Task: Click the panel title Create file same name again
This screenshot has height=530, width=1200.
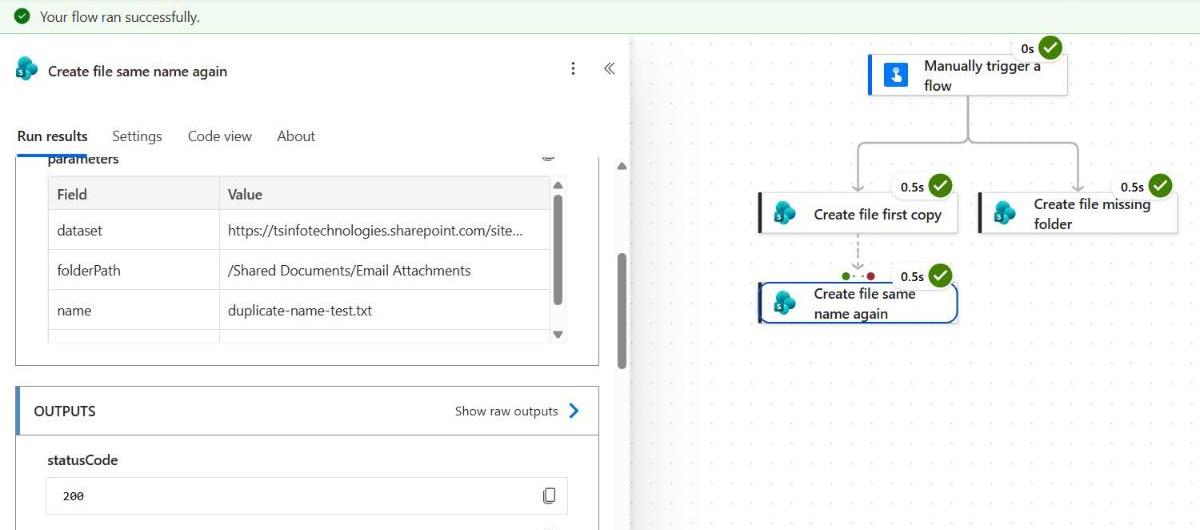Action: (138, 71)
